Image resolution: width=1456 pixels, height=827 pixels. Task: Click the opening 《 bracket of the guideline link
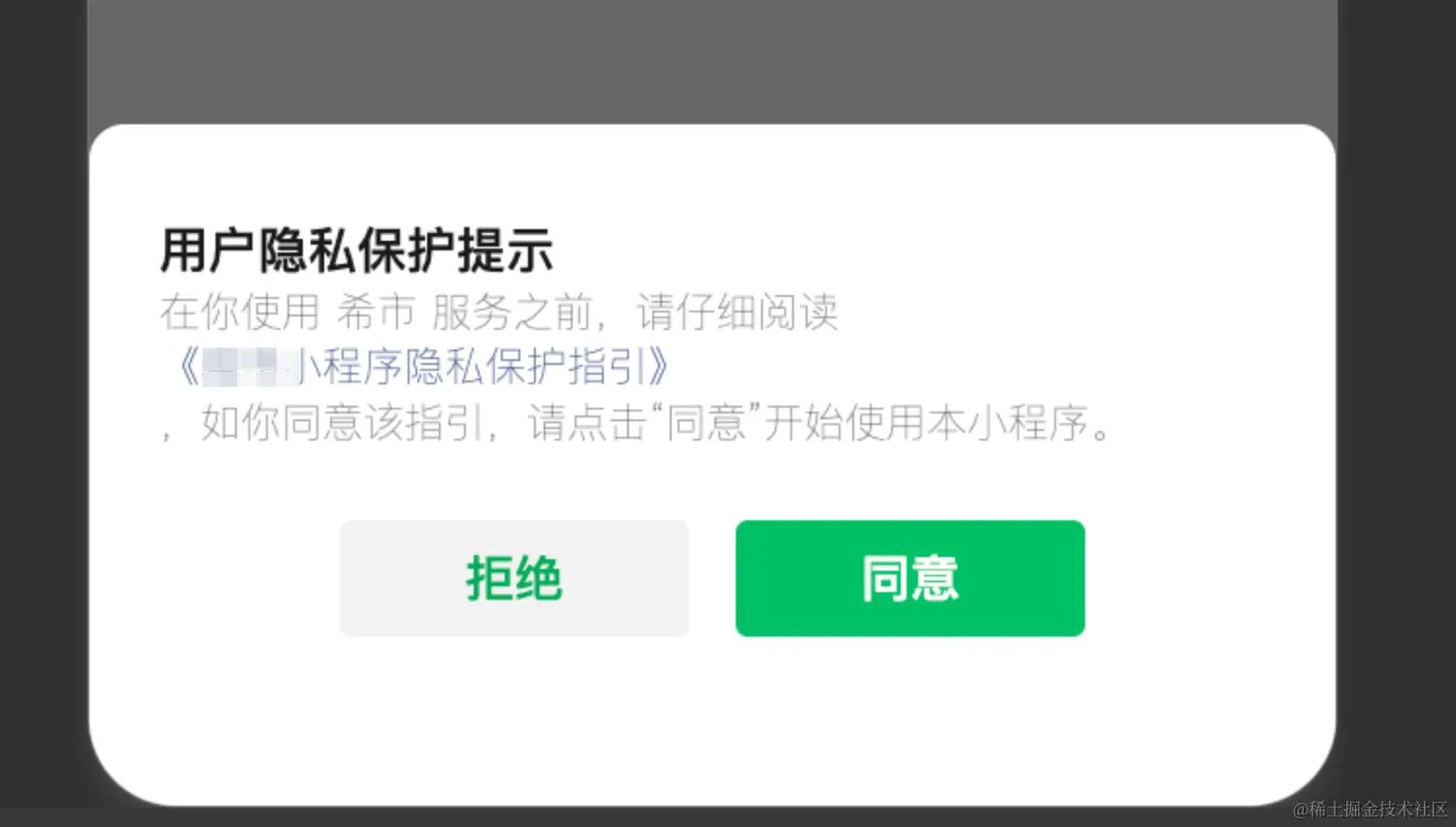point(186,367)
